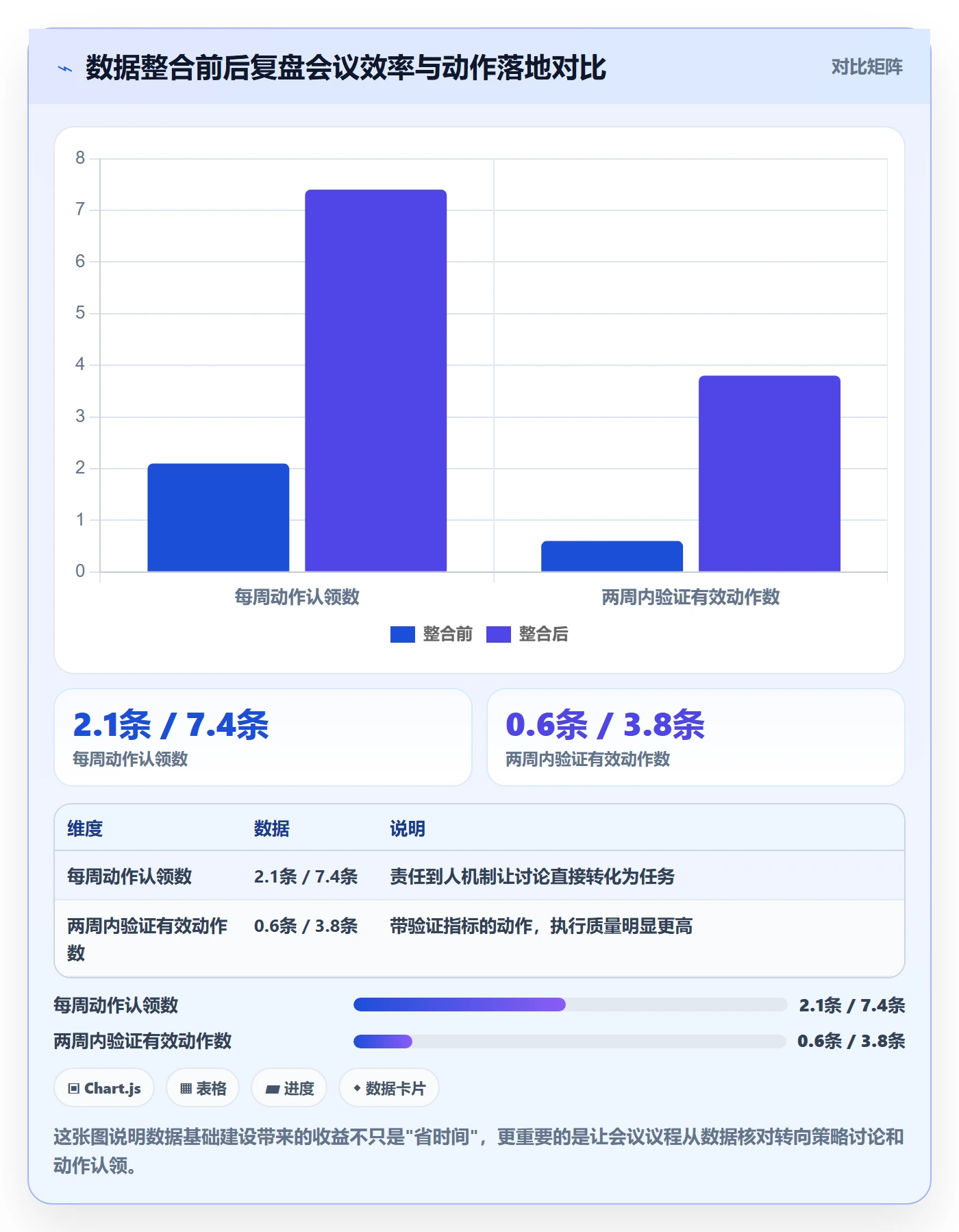Click the 表格 tag chip

pyautogui.click(x=203, y=1088)
